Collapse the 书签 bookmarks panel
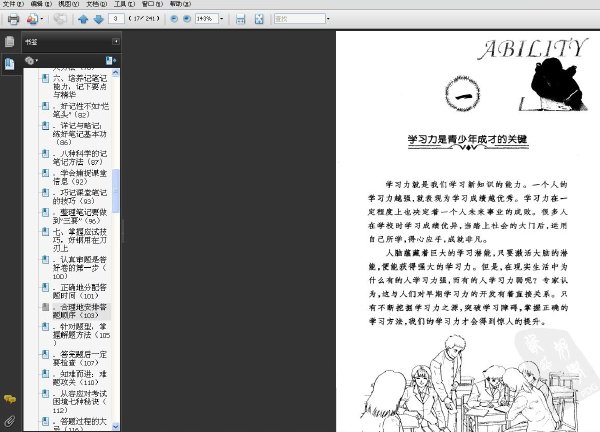This screenshot has height=432, width=600. [x=116, y=41]
